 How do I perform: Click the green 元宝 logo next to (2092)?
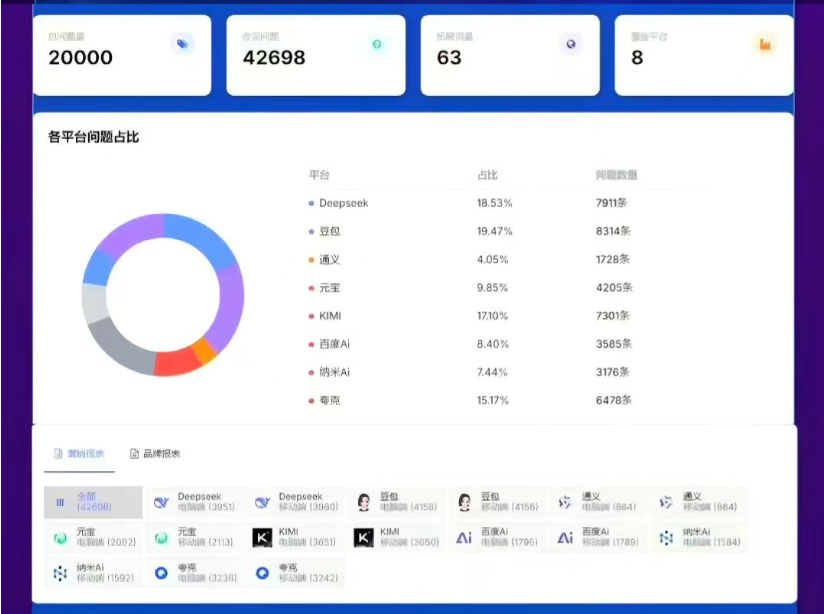(x=60, y=538)
